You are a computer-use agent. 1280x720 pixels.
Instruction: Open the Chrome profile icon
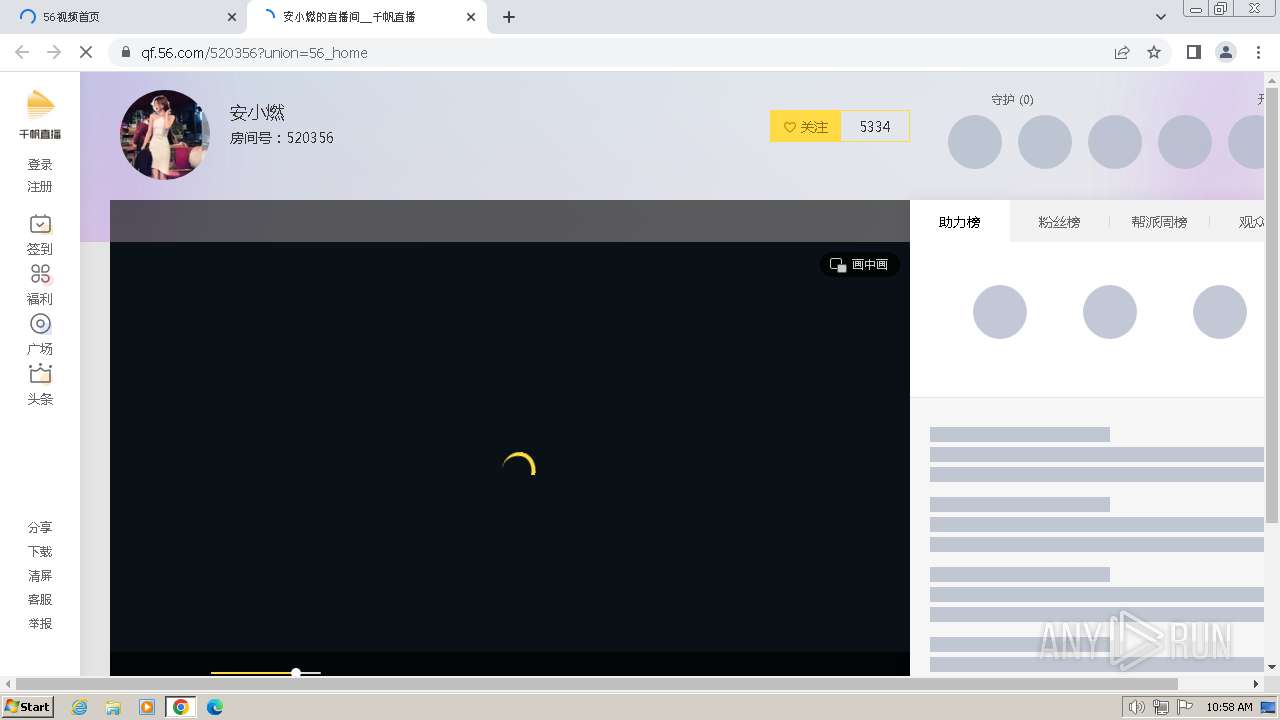(1225, 52)
